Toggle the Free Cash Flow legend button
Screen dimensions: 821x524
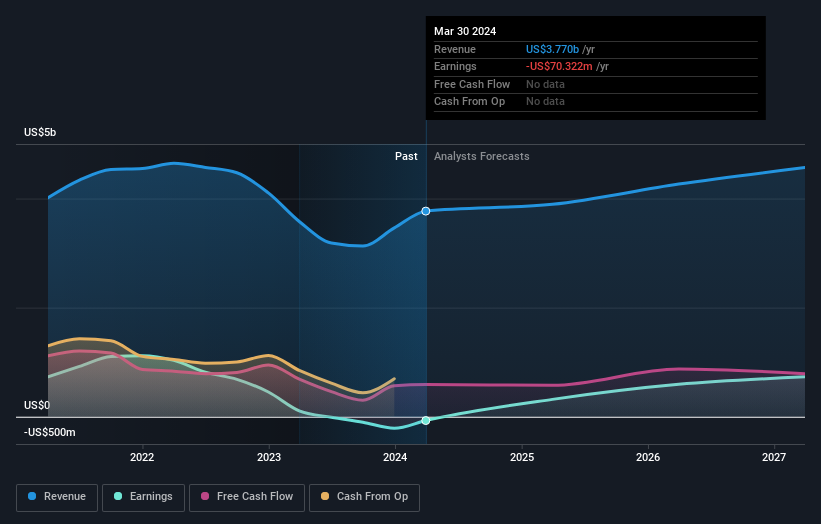point(247,497)
